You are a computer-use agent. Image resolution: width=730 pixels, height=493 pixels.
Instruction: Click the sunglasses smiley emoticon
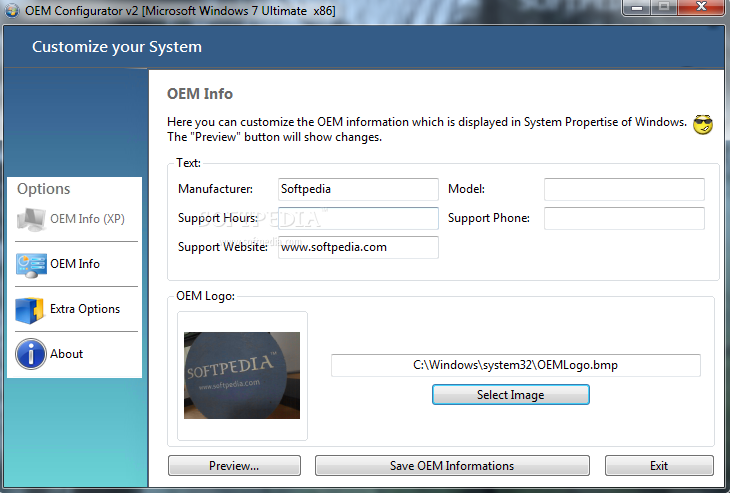tap(703, 125)
